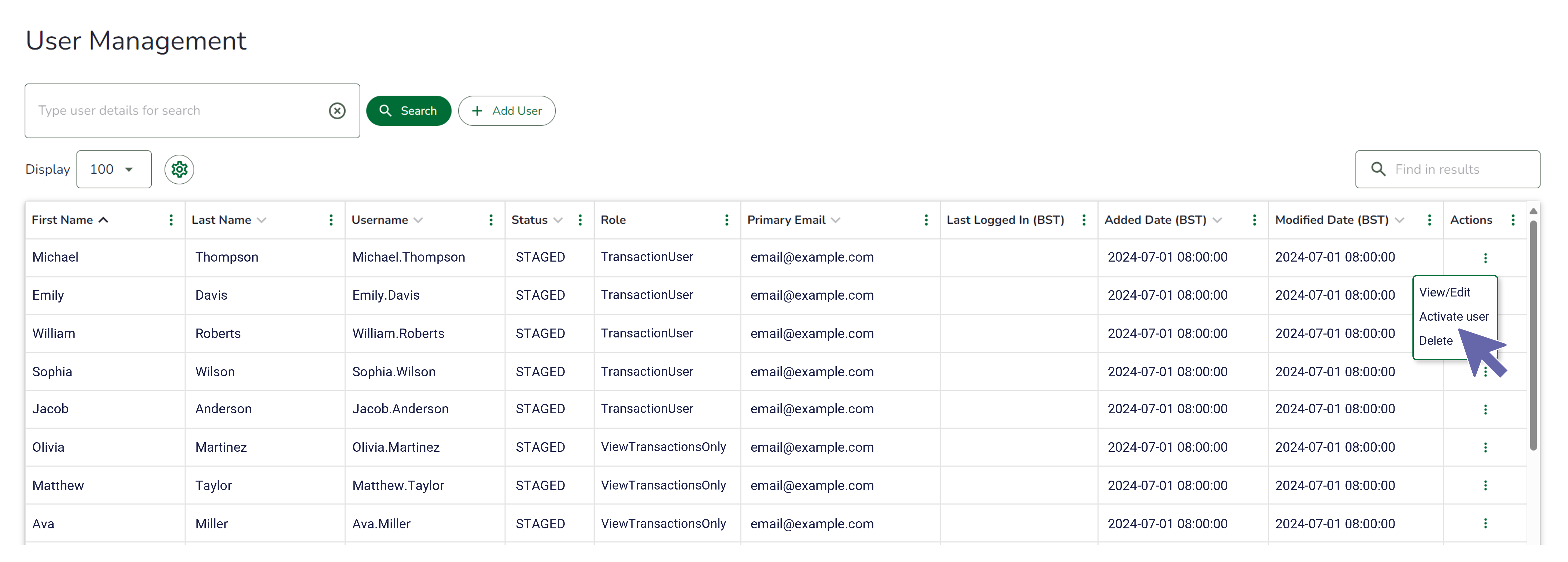
Task: Open actions menu for Jacob Anderson row
Action: pos(1485,409)
